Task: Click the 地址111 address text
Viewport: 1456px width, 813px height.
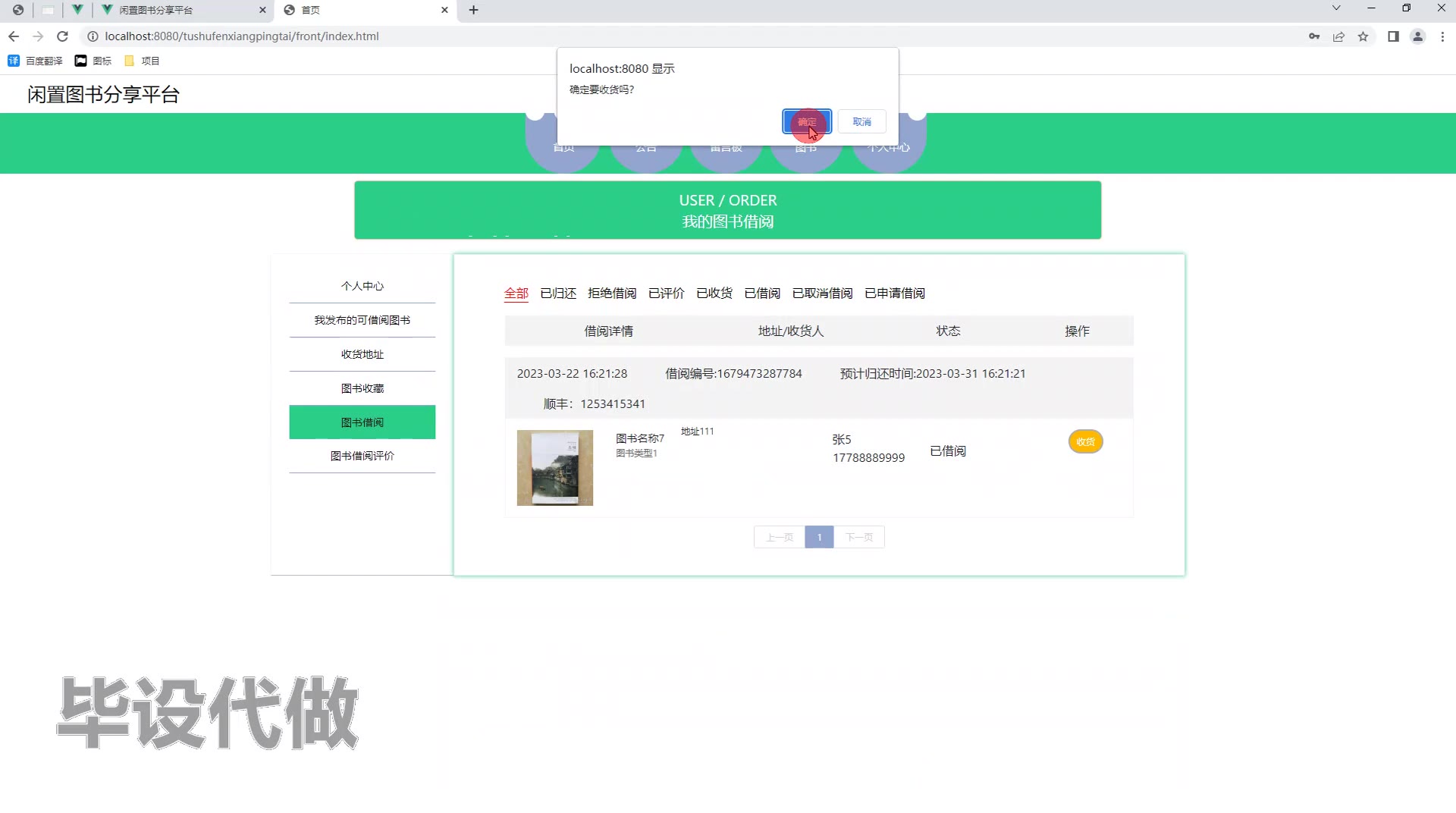Action: pyautogui.click(x=697, y=431)
